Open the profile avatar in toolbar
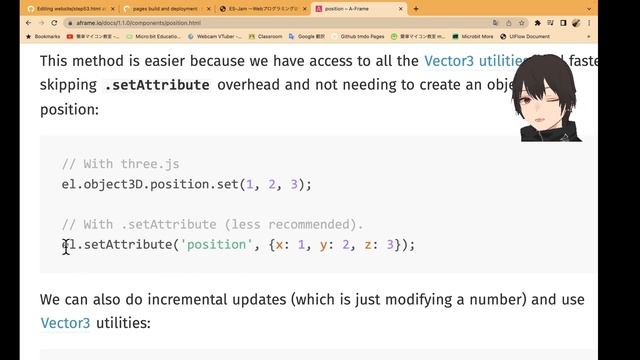Viewport: 640px width, 360px height. tap(576, 23)
